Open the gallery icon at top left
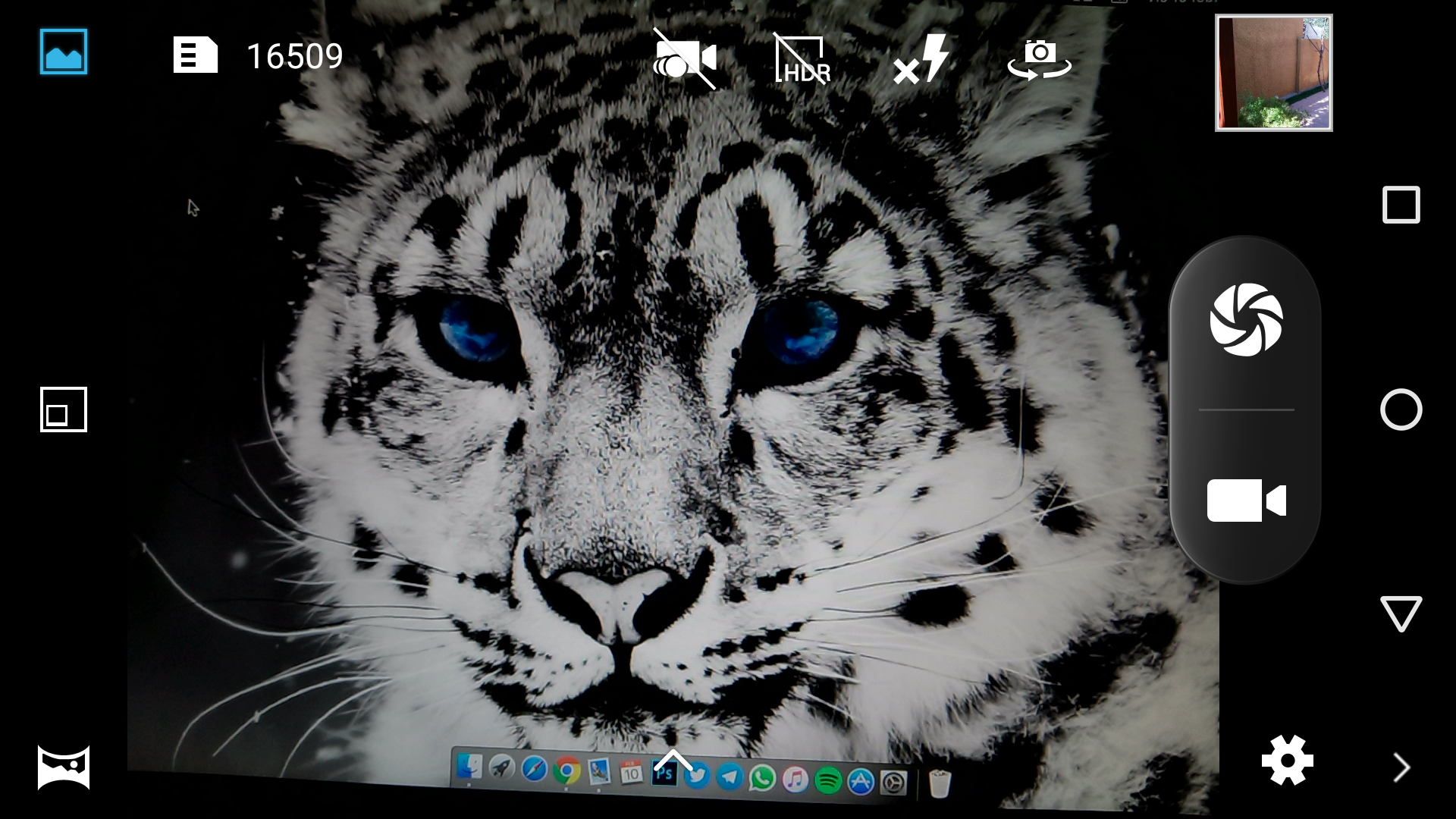This screenshot has width=1456, height=819. click(64, 52)
